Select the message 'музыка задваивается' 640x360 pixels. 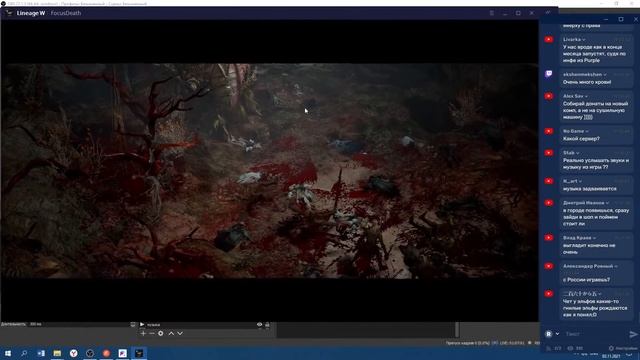(589, 189)
